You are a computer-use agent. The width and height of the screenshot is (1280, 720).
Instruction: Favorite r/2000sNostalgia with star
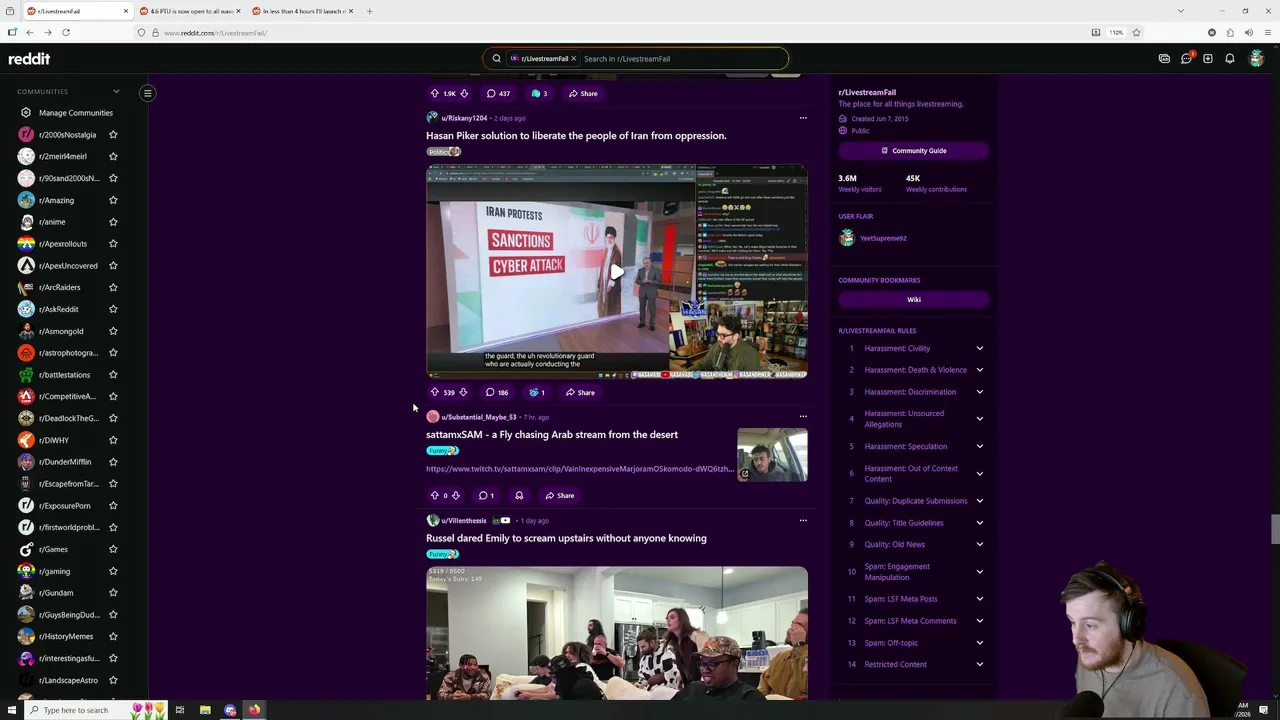(113, 134)
